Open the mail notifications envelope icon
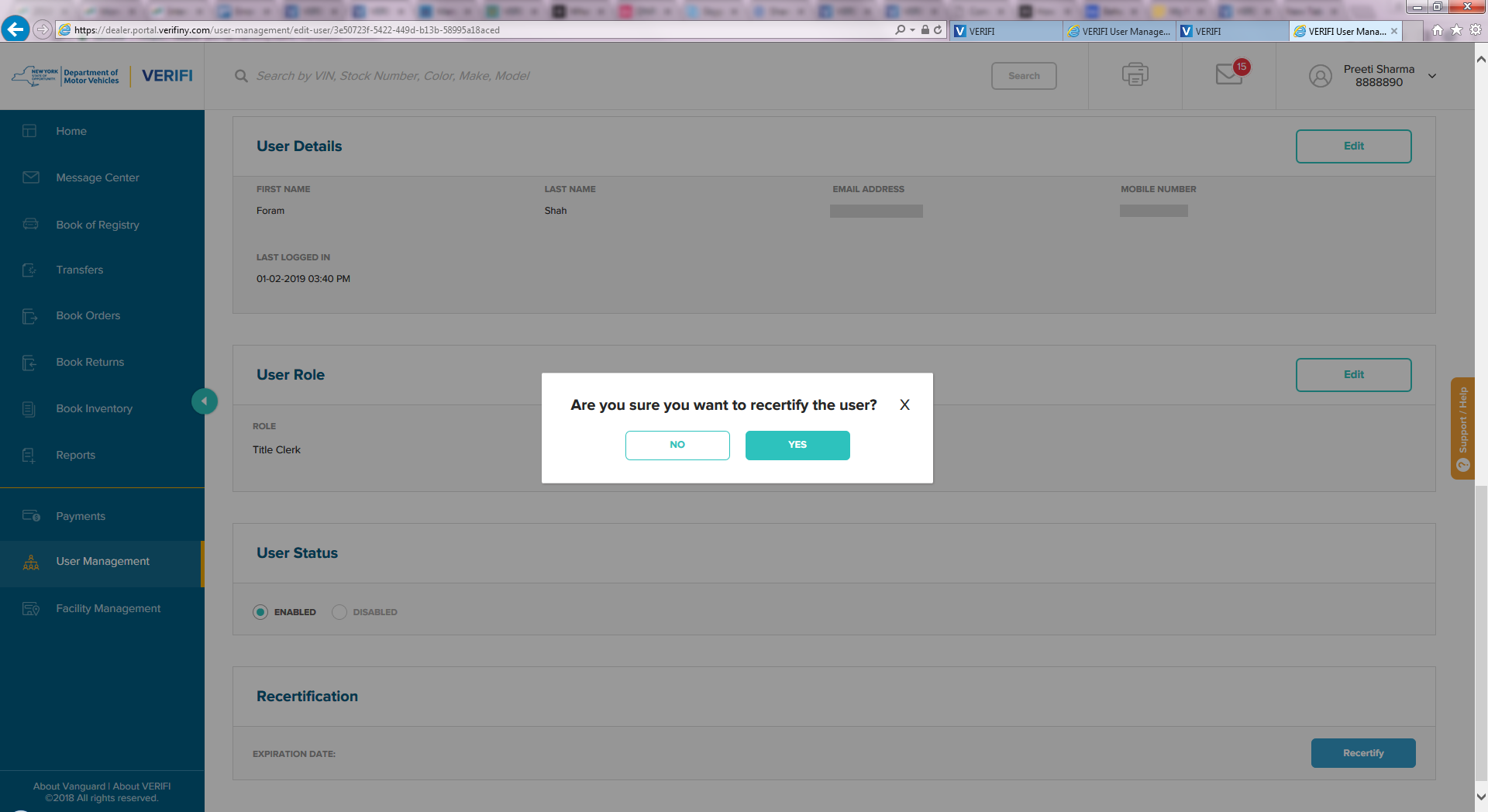The image size is (1488, 812). click(x=1228, y=74)
